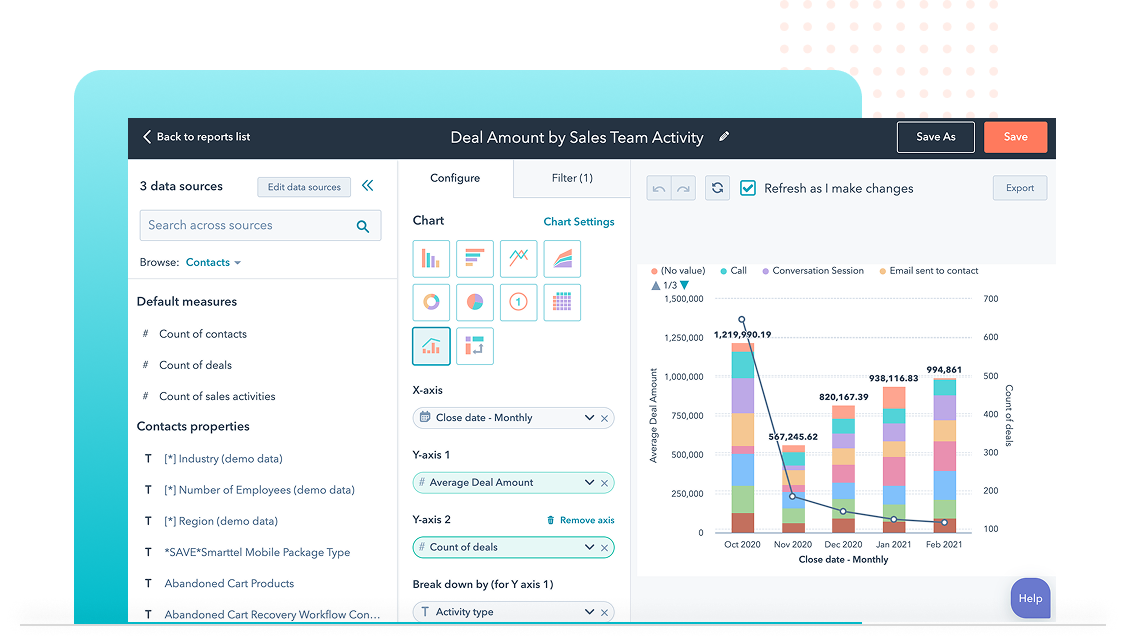Click the manual refresh icon

tap(717, 188)
